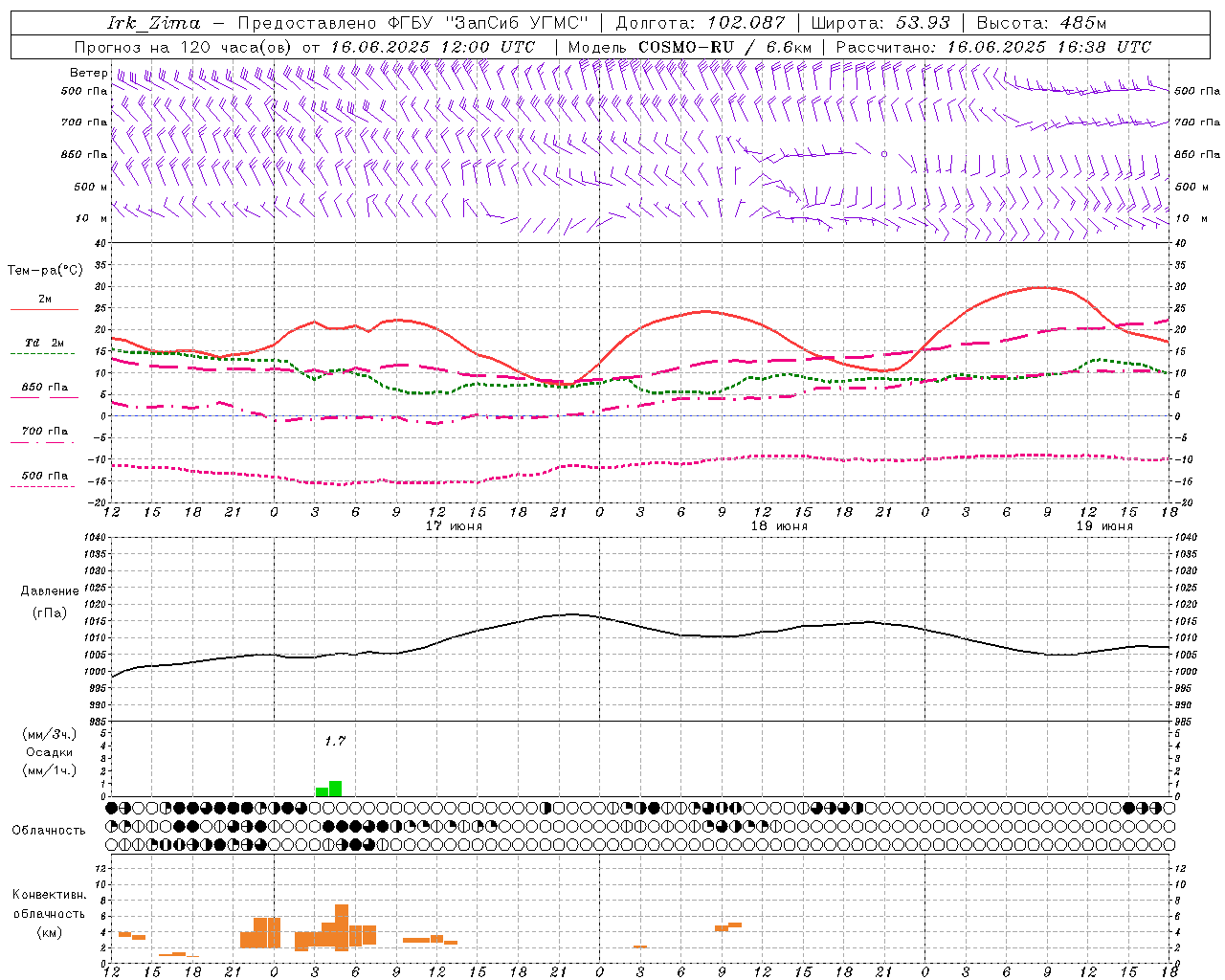Click the forecast start time "16.06.2025 12:00 UTC"
The image size is (1225, 980).
click(x=433, y=47)
